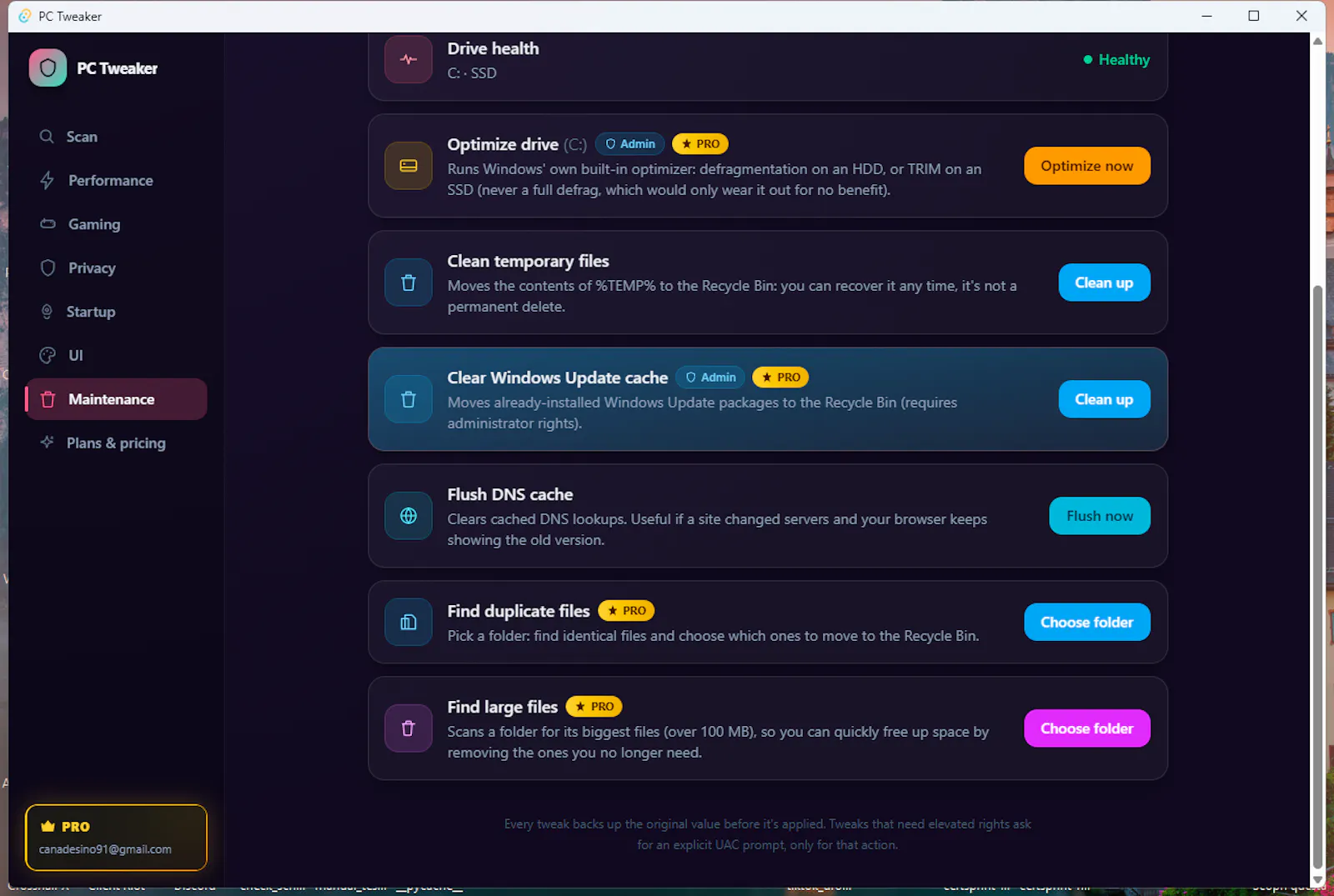The width and height of the screenshot is (1334, 896).
Task: Click the Startup rocket icon
Action: [47, 312]
